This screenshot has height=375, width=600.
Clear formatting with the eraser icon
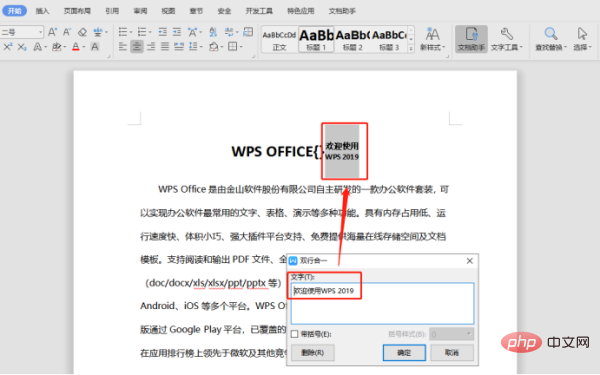82,32
